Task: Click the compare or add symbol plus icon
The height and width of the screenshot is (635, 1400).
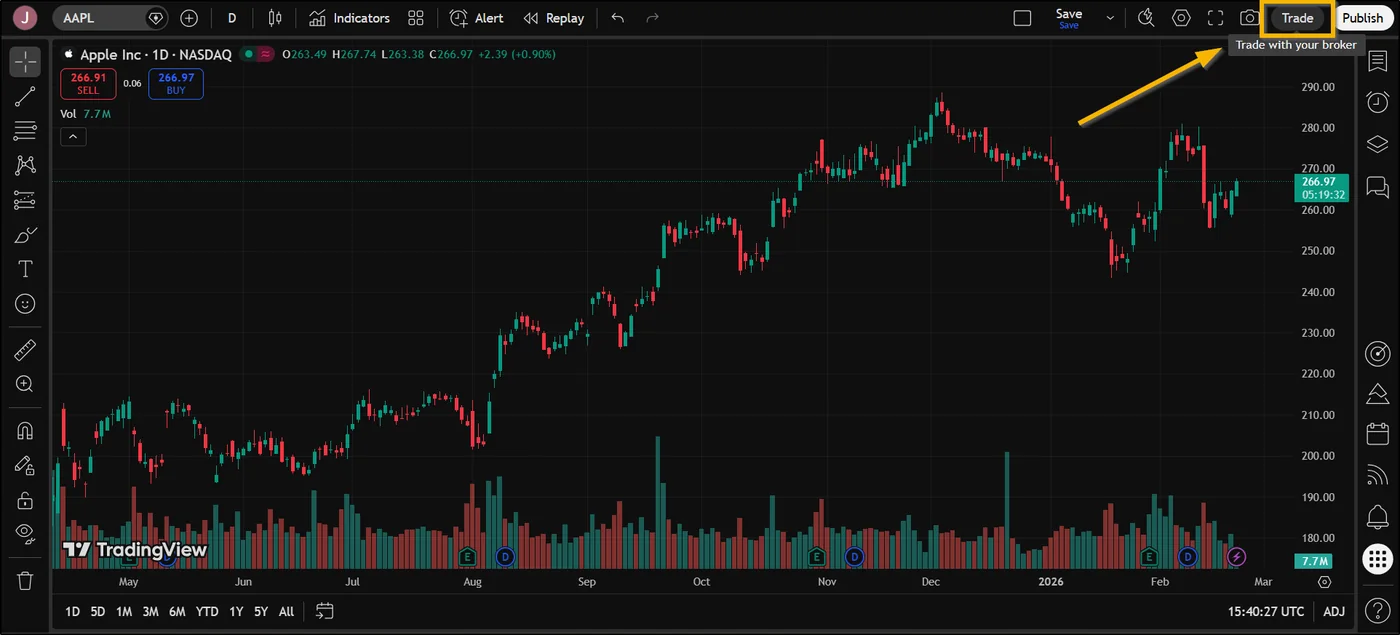Action: tap(189, 18)
